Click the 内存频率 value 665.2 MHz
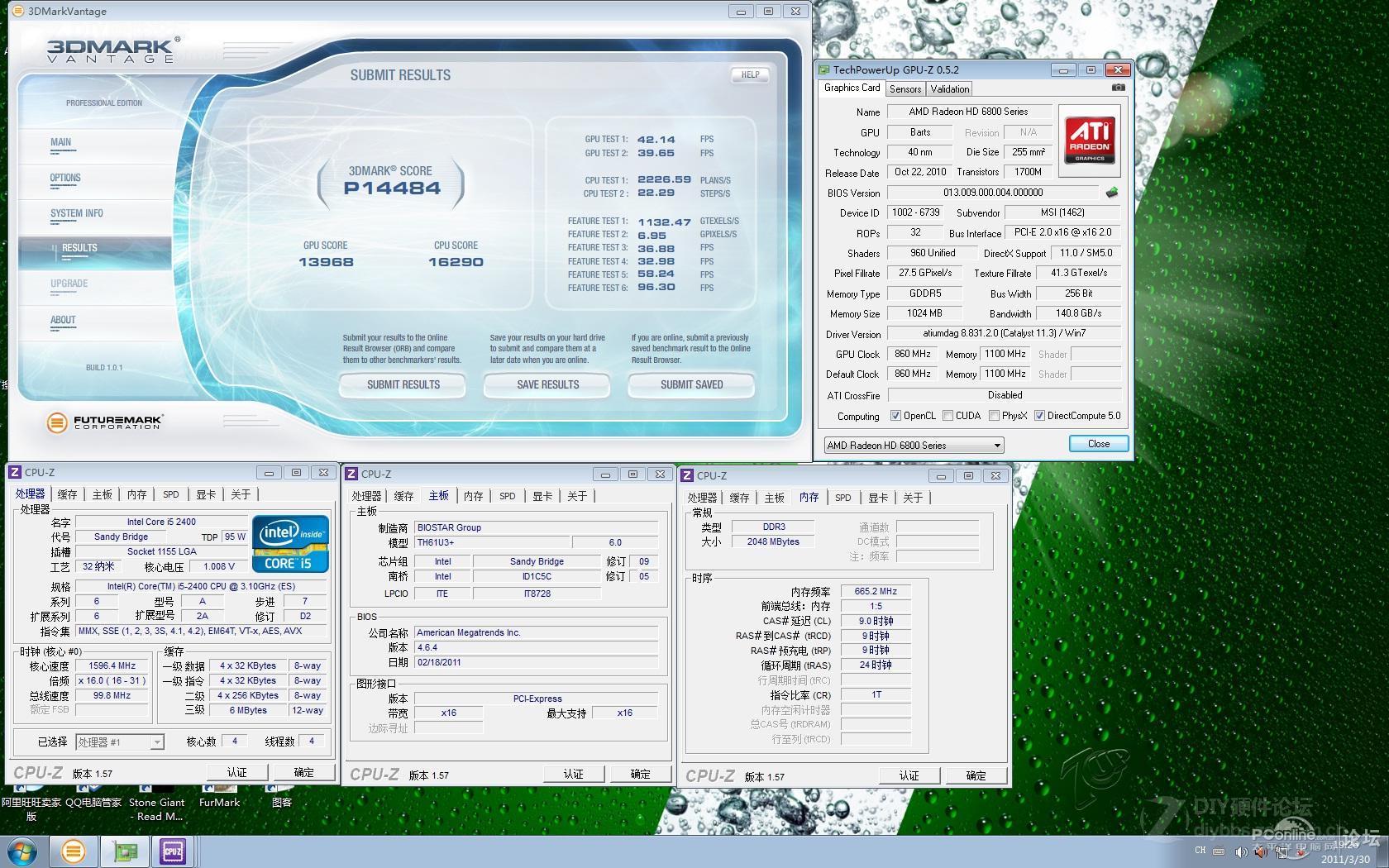The height and width of the screenshot is (868, 1389). point(876,591)
